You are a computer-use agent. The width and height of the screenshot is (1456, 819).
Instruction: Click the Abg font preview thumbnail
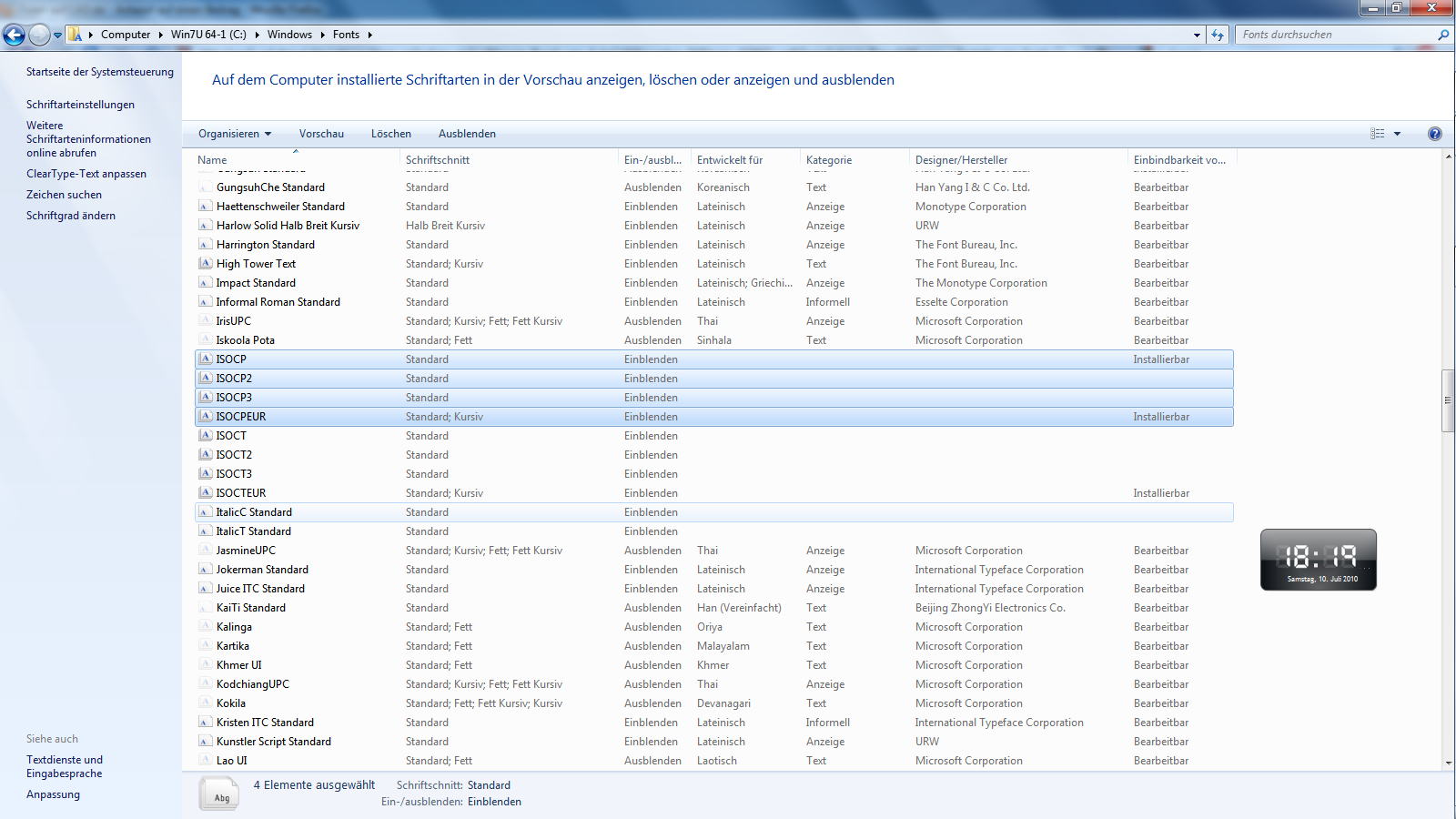(x=219, y=793)
